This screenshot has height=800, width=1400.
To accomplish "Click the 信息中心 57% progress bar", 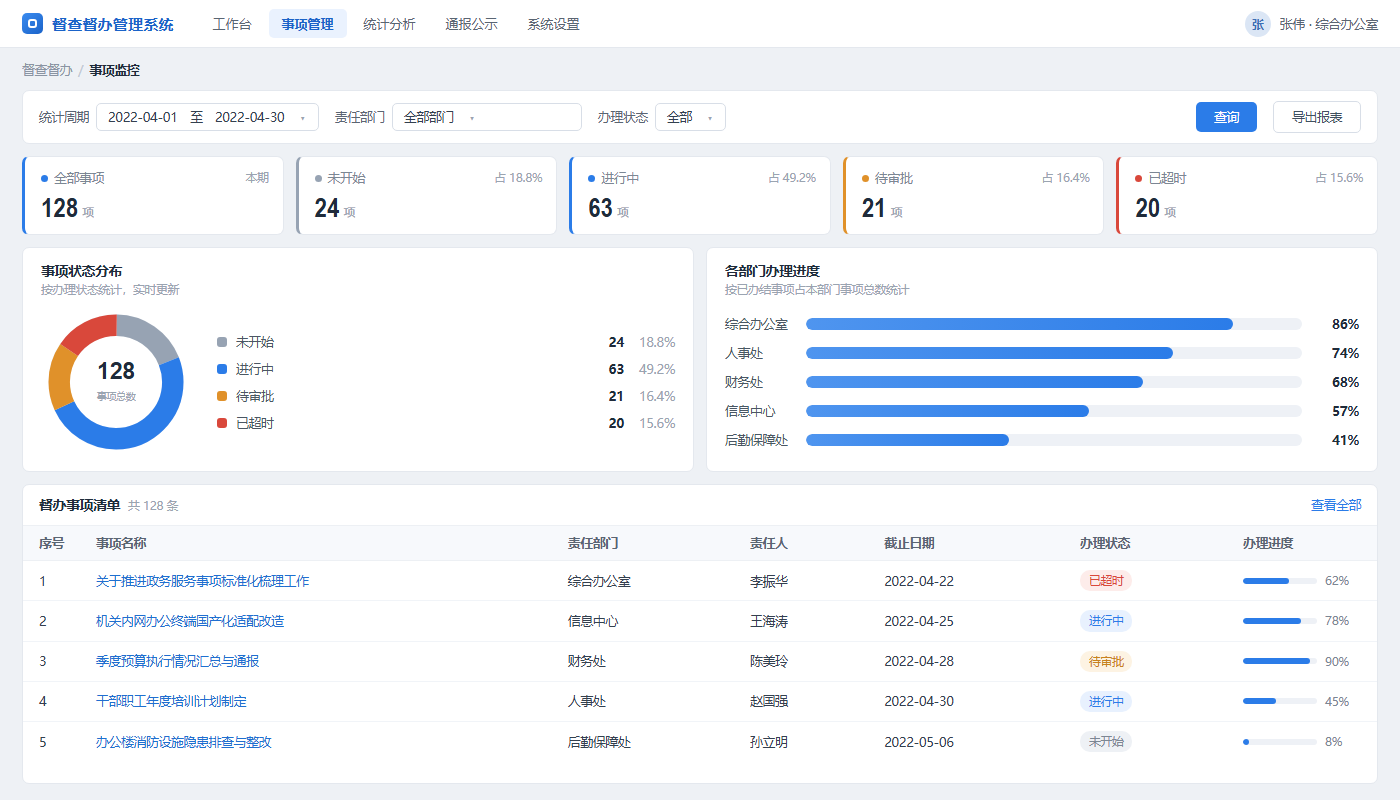I will click(x=1054, y=411).
